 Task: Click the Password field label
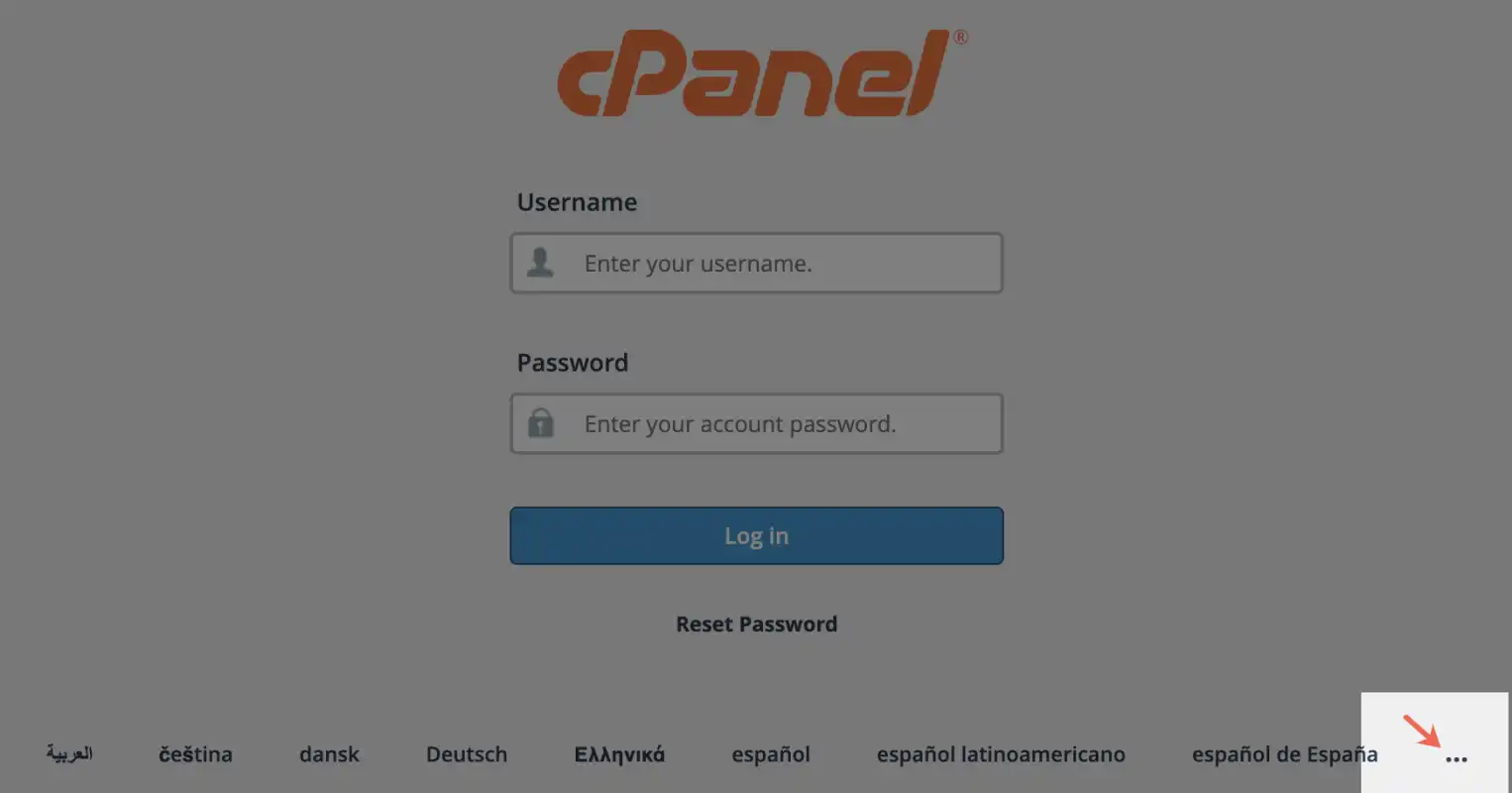pos(573,363)
